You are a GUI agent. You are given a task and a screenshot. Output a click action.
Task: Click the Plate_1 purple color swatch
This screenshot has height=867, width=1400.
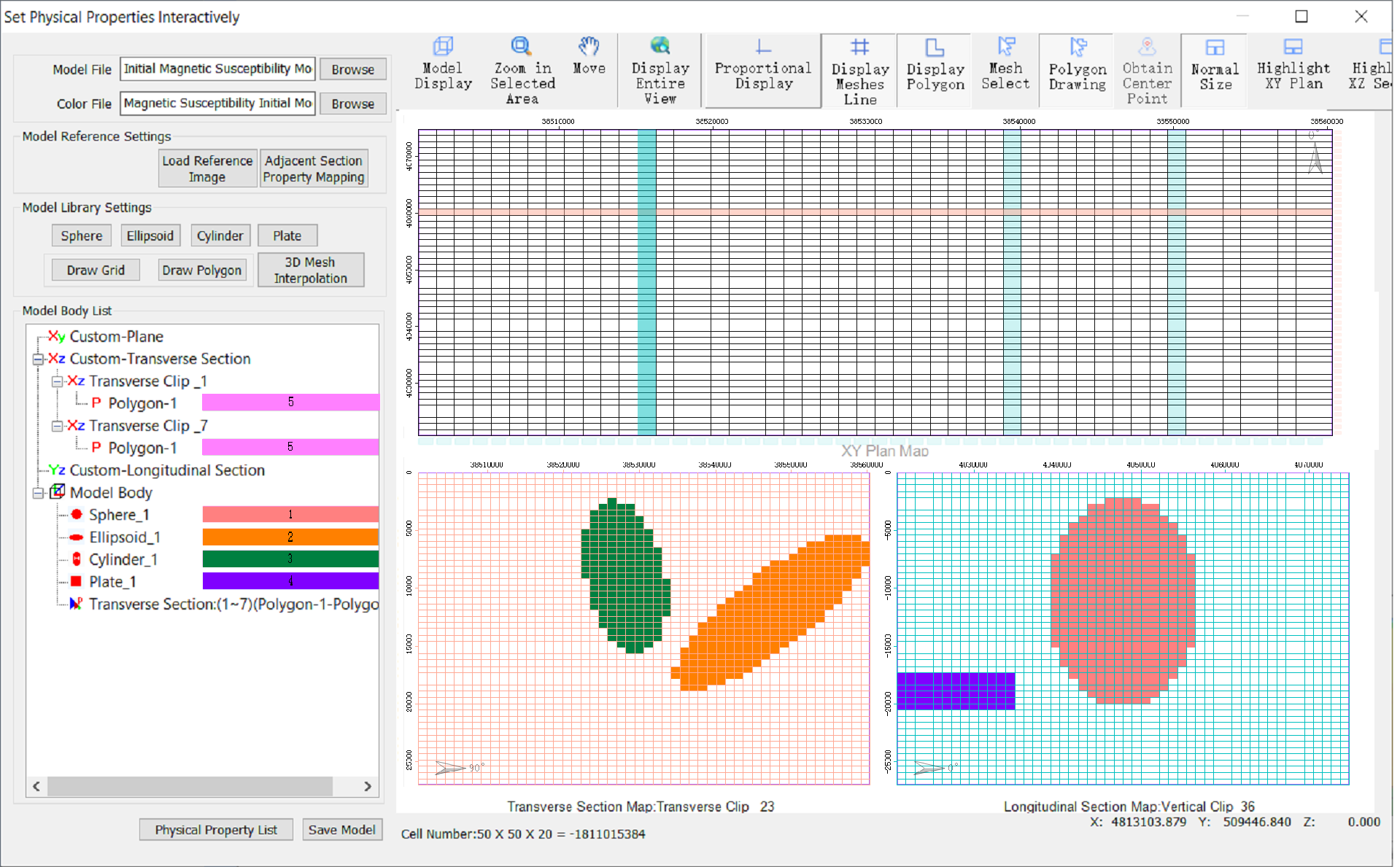click(290, 581)
